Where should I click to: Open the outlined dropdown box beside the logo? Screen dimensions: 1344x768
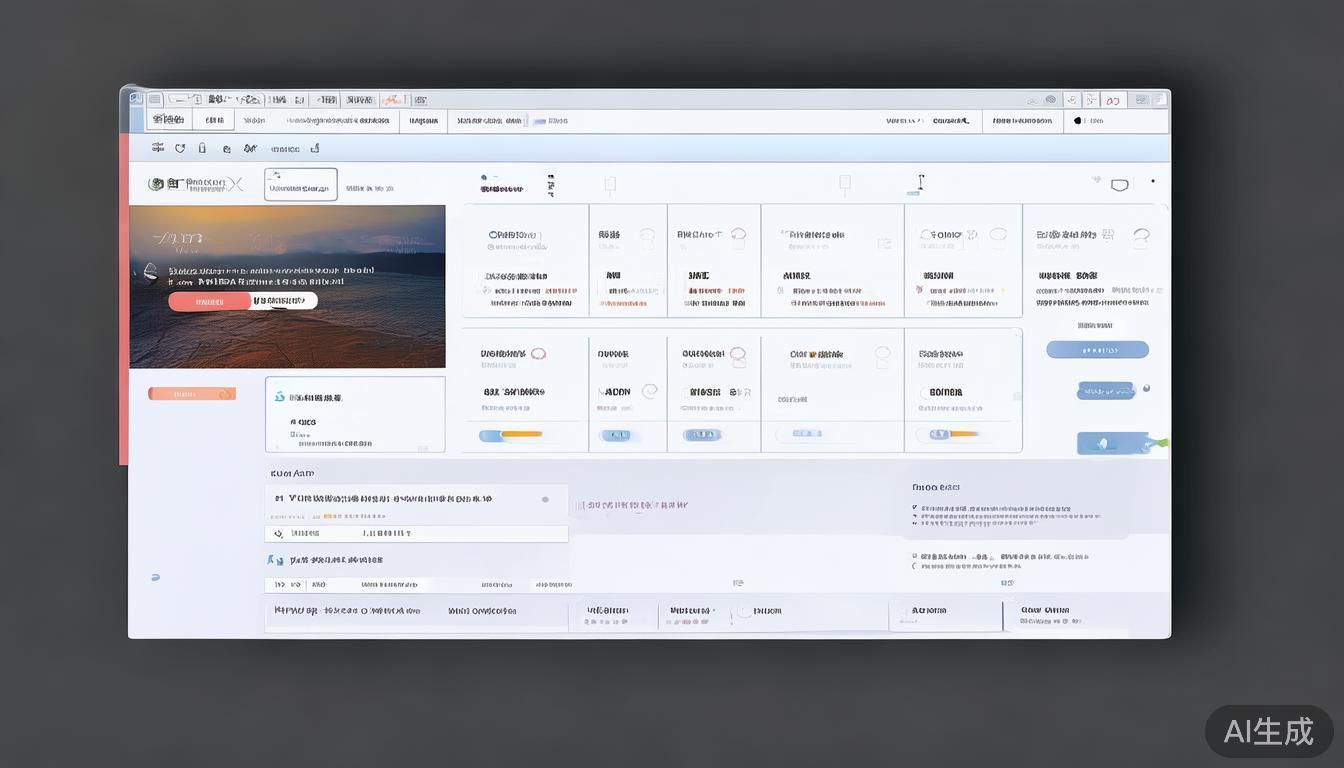(301, 185)
